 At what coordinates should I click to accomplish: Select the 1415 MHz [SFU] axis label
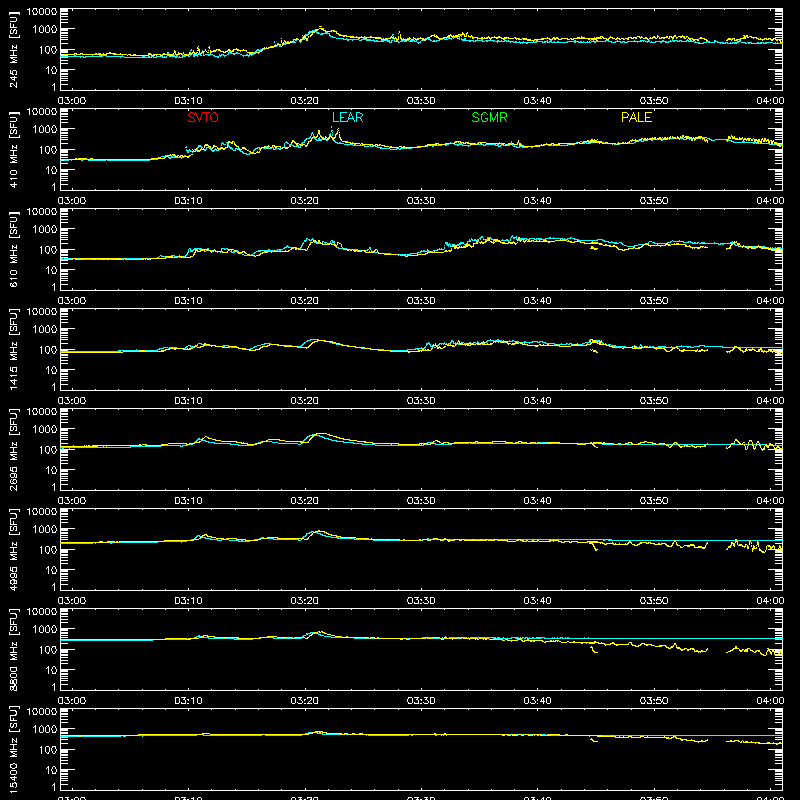13,349
